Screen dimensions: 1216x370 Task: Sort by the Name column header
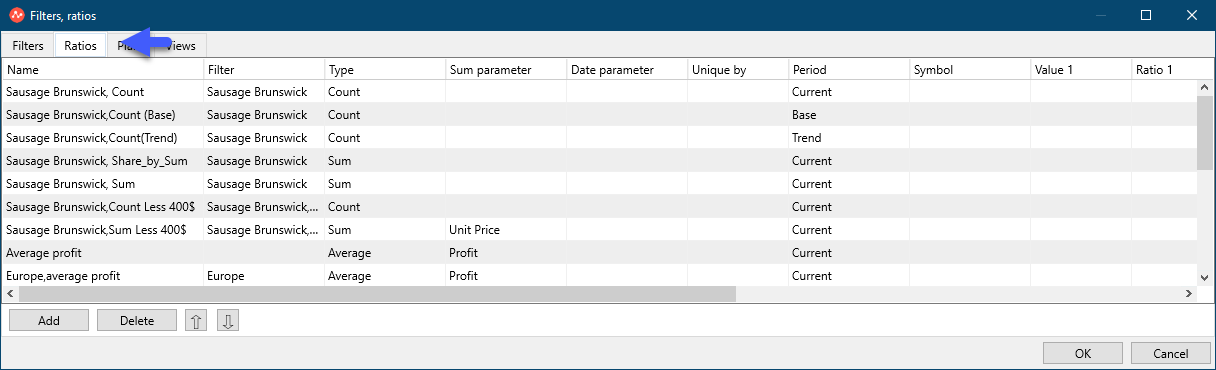pyautogui.click(x=103, y=70)
